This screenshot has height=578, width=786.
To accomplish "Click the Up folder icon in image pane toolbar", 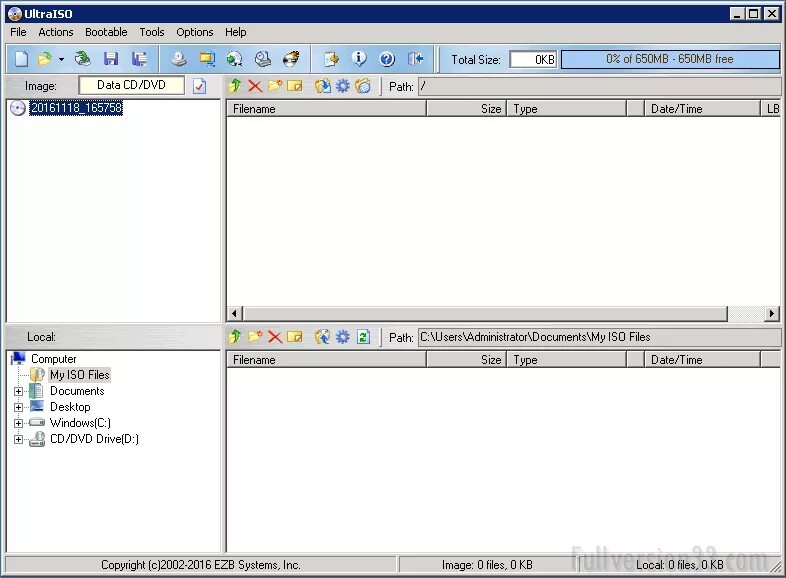I will coord(235,86).
